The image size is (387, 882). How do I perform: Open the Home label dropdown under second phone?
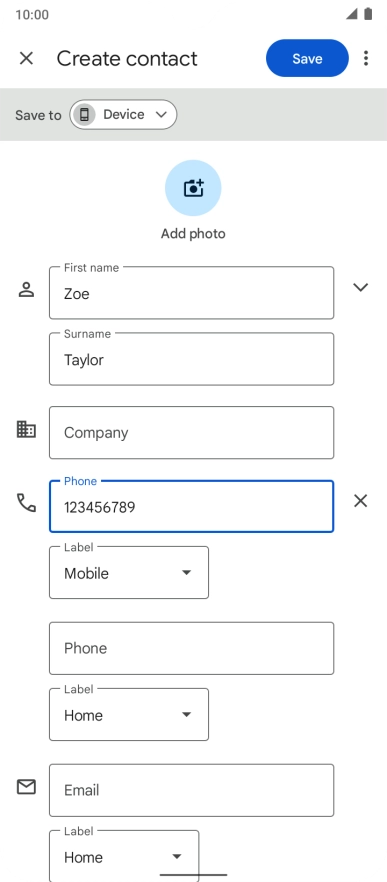pos(129,714)
